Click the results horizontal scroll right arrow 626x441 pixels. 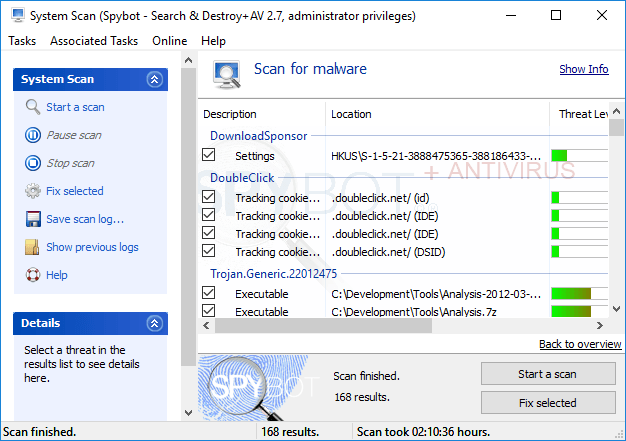pyautogui.click(x=600, y=326)
